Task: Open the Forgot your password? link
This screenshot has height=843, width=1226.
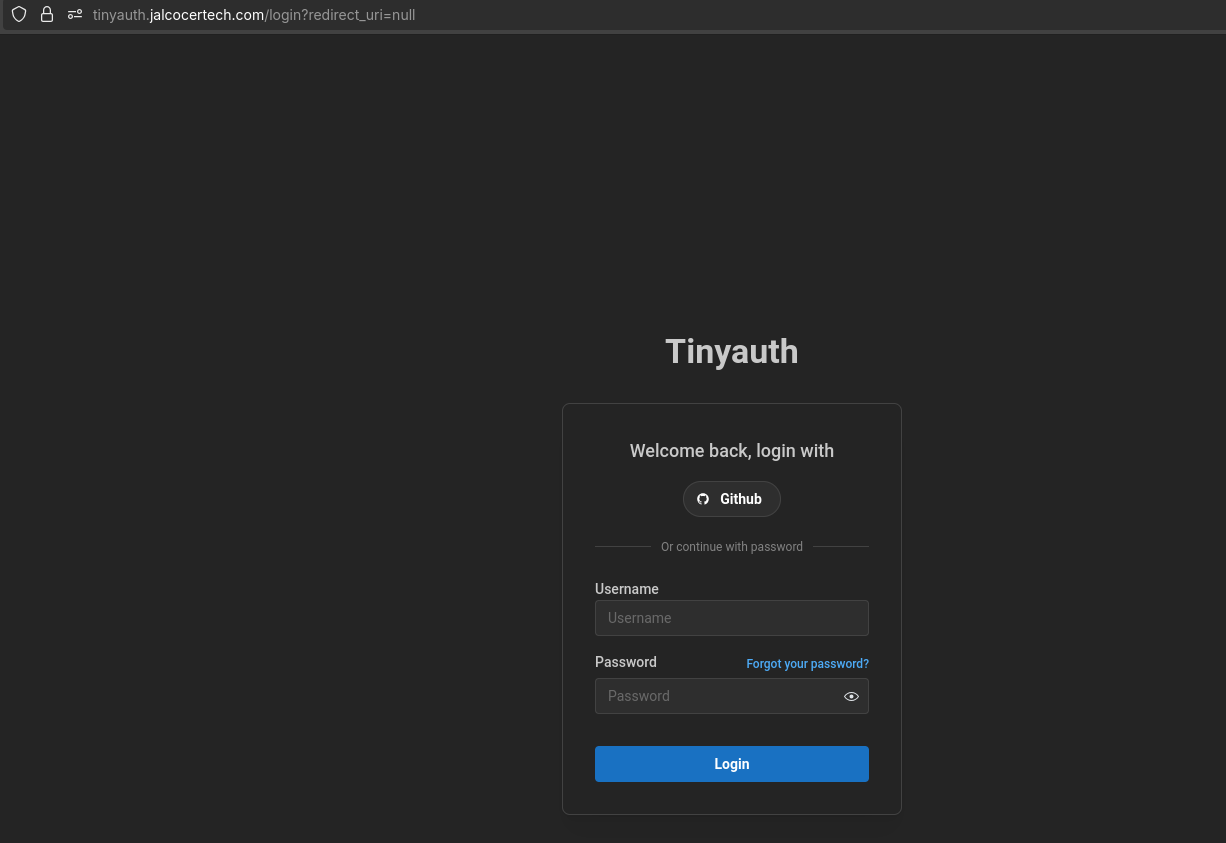Action: 807,664
